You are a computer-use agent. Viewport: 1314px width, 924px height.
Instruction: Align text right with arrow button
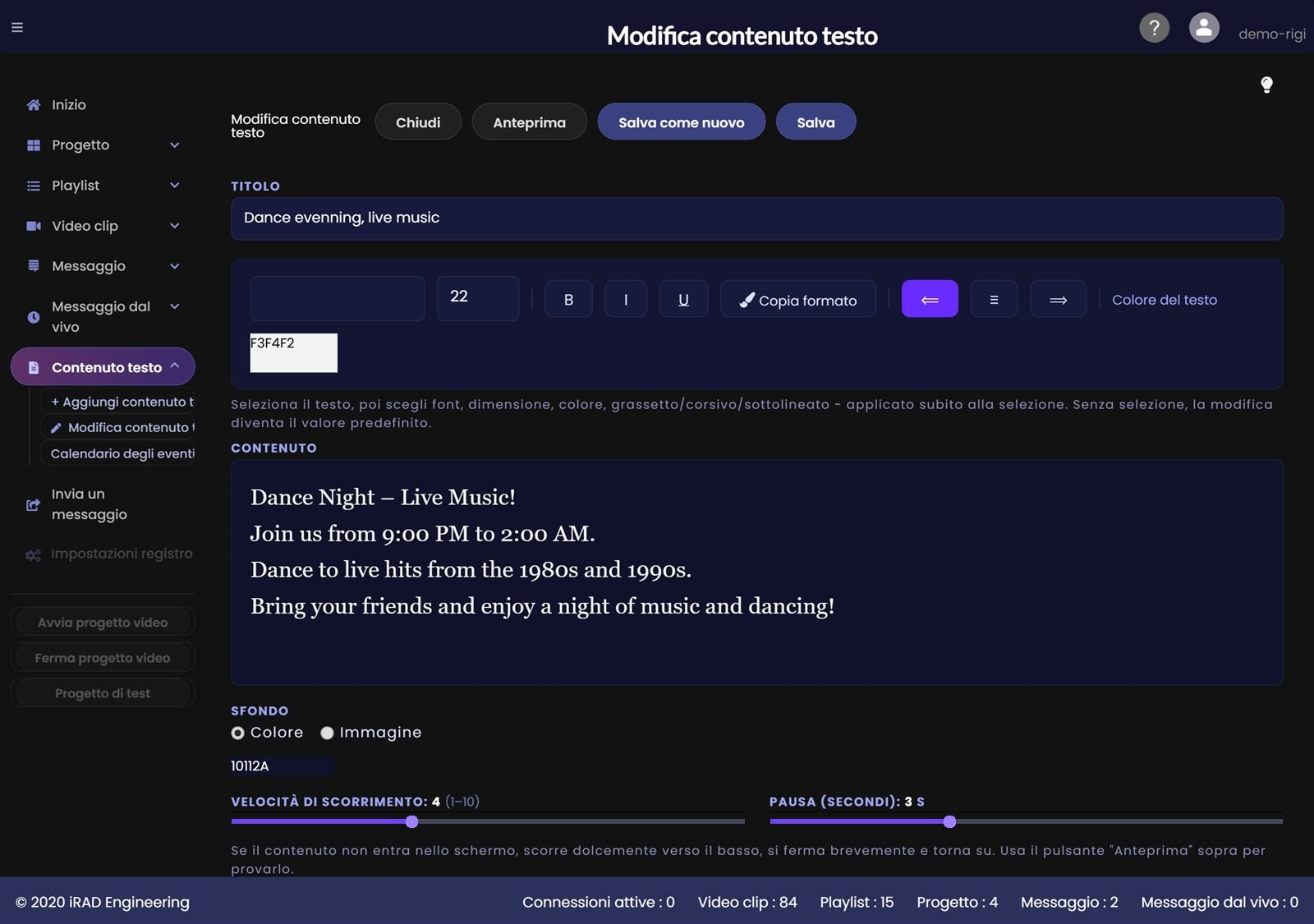coord(1058,299)
